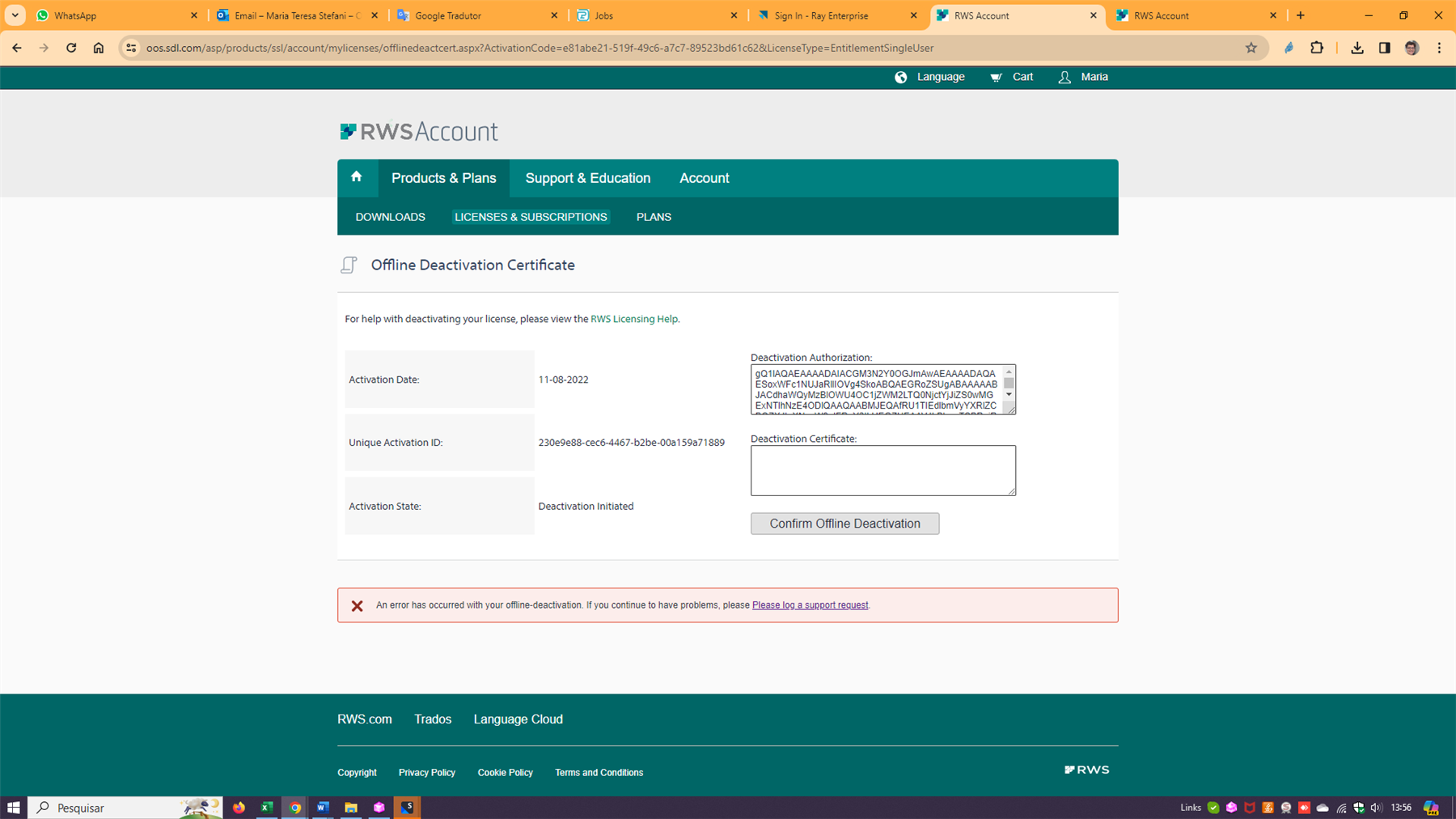The image size is (1456, 819).
Task: Go to the DOWNLOADS submenu
Action: tap(391, 217)
